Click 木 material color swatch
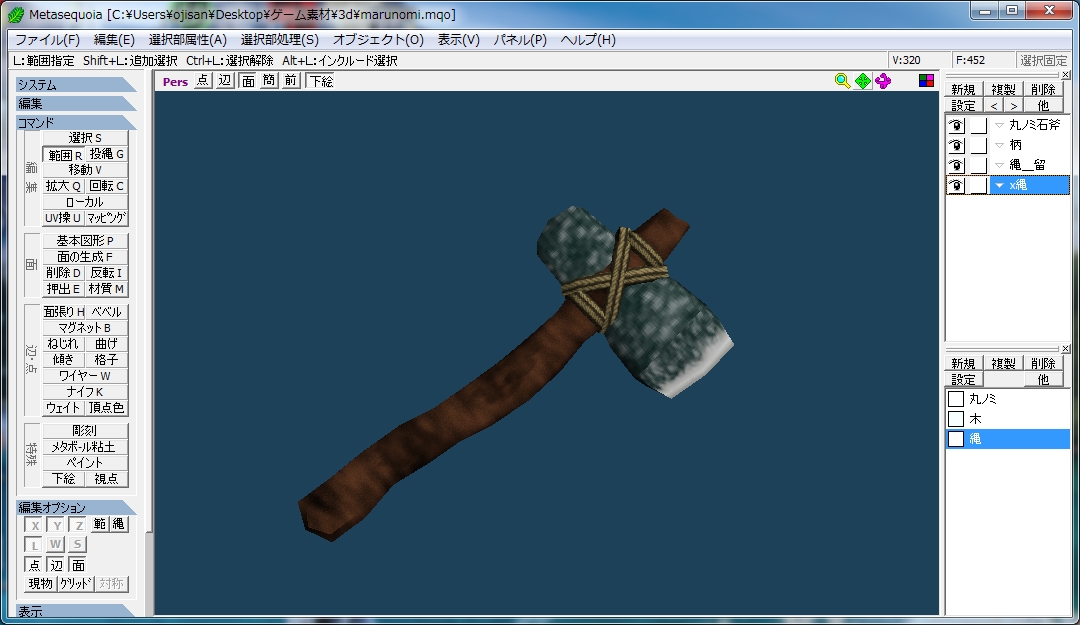 [x=956, y=419]
